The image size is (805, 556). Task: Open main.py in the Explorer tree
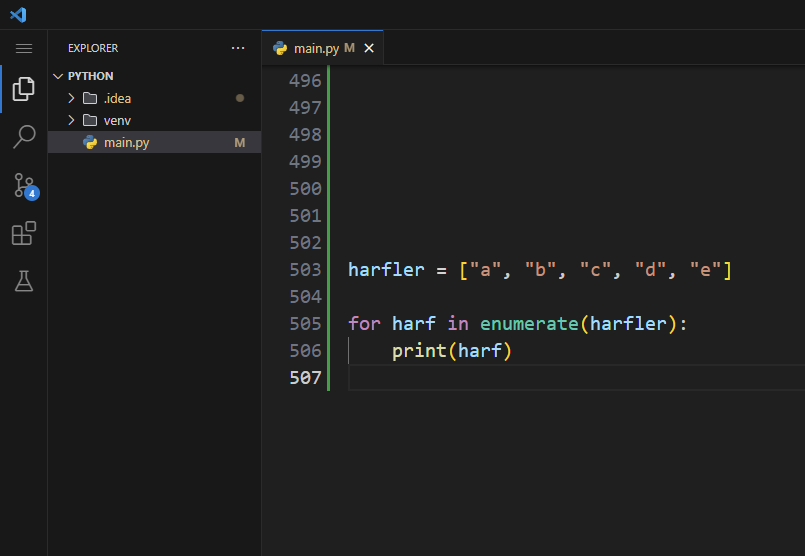click(x=155, y=142)
